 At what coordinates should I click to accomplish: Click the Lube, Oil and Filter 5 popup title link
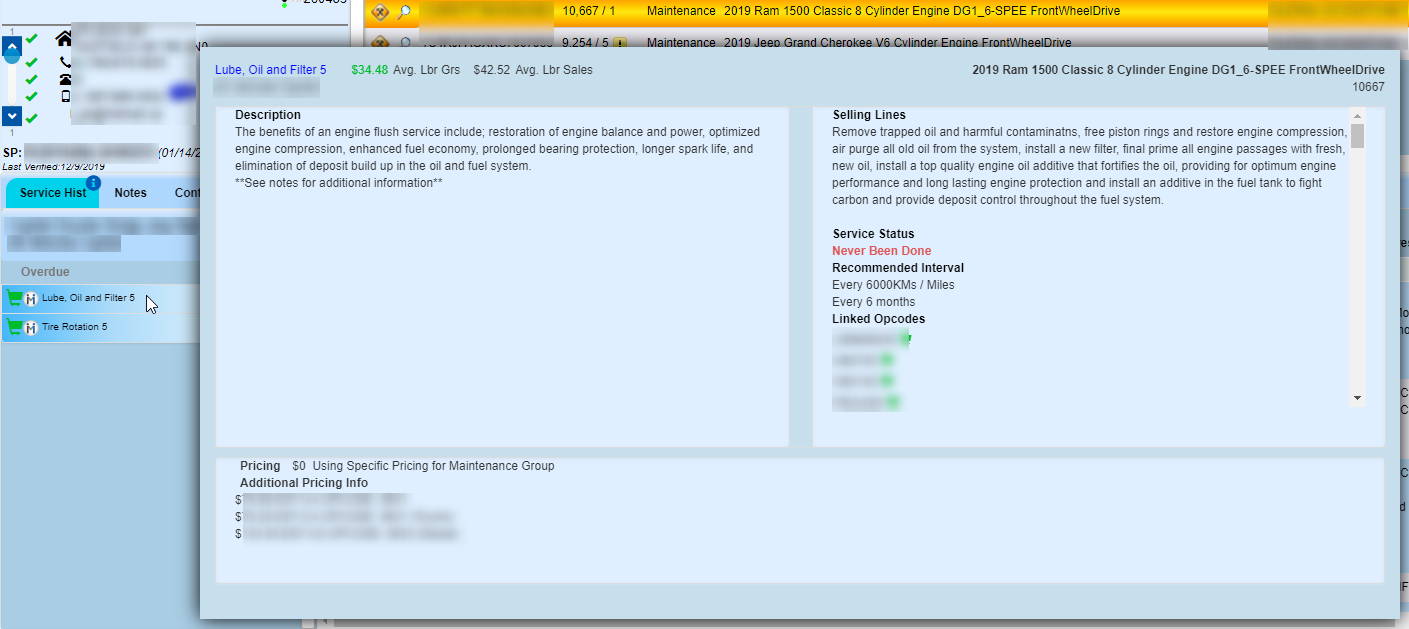[x=270, y=70]
